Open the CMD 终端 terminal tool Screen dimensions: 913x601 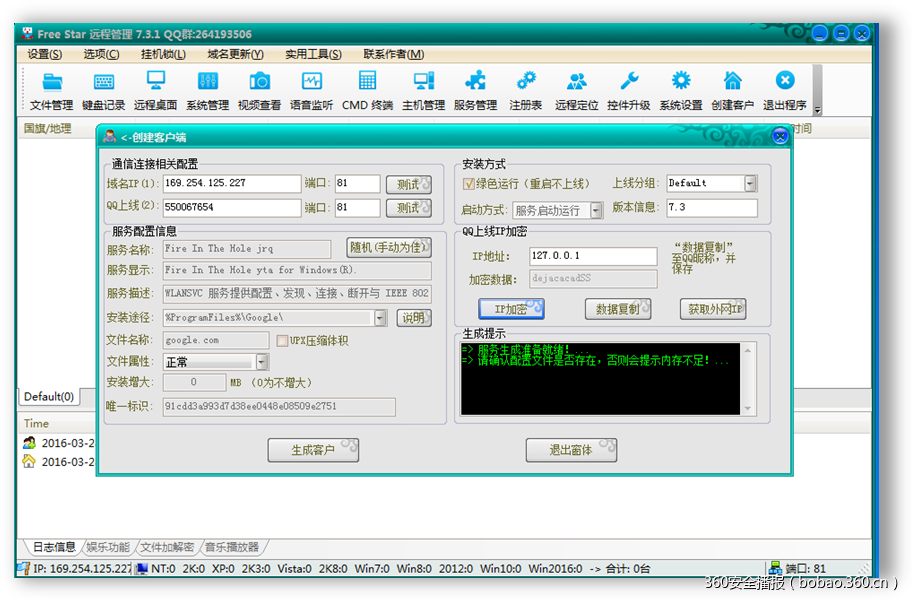point(366,89)
